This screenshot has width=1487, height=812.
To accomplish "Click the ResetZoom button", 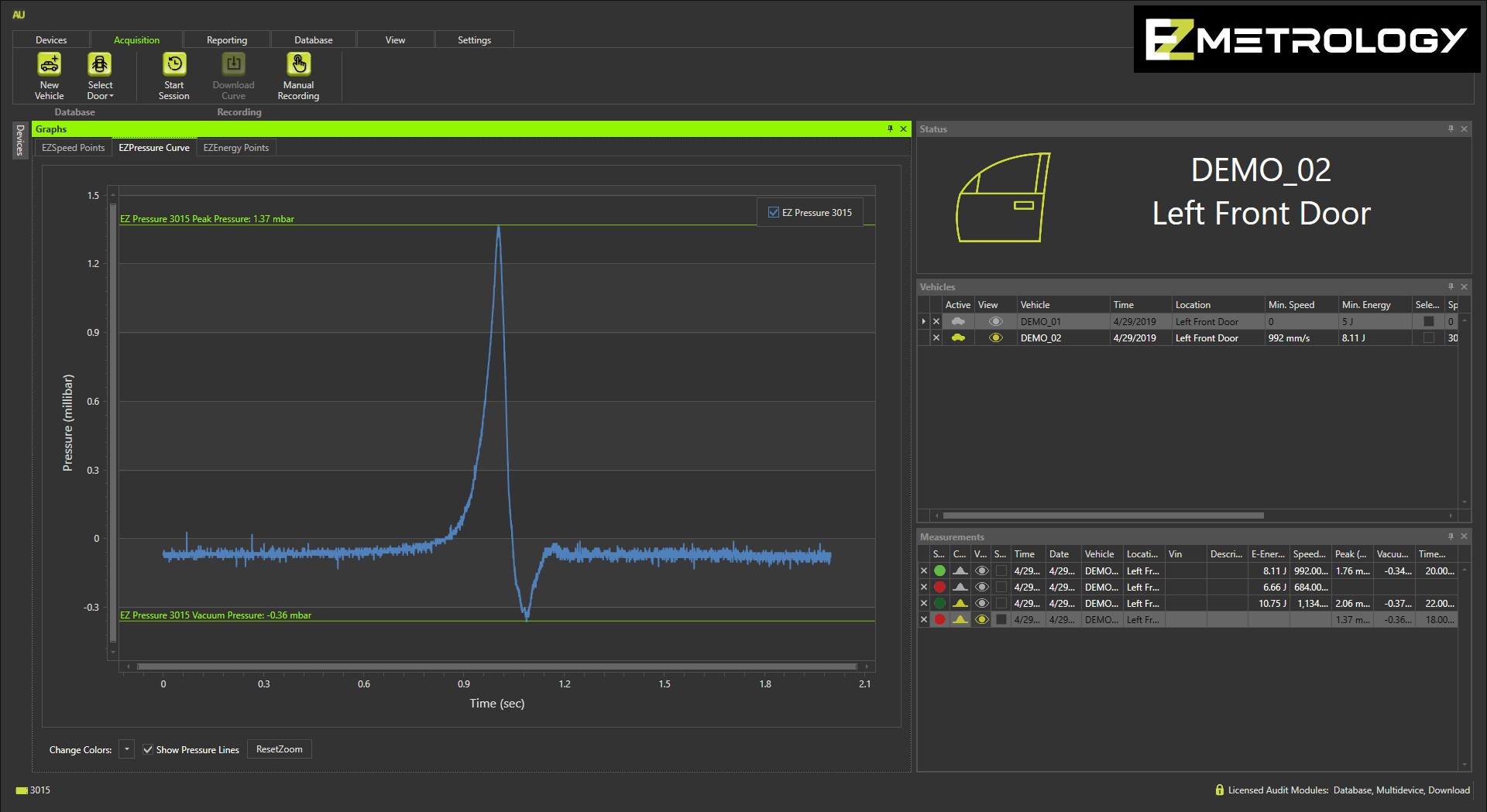I will click(280, 749).
